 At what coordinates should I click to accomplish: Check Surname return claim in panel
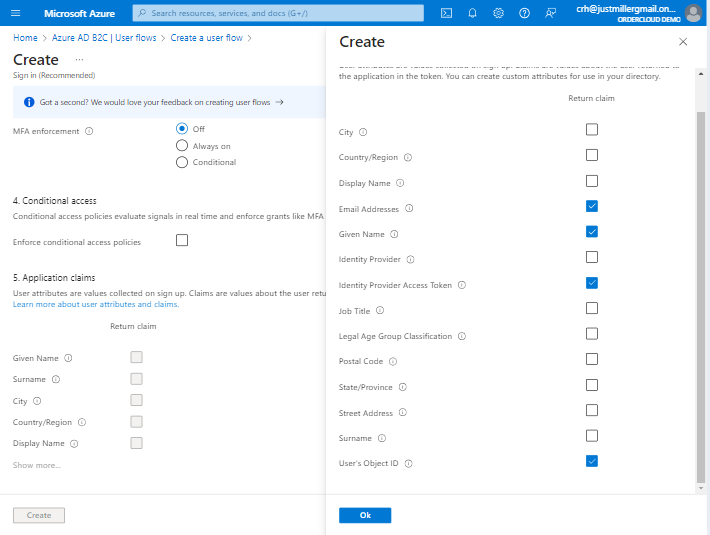pos(592,436)
